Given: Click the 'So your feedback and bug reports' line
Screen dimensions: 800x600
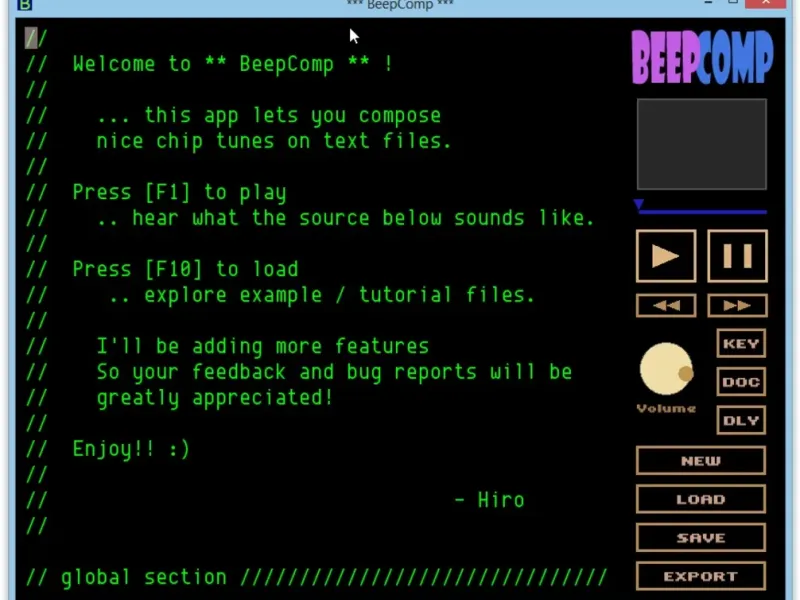Looking at the screenshot, I should [334, 372].
